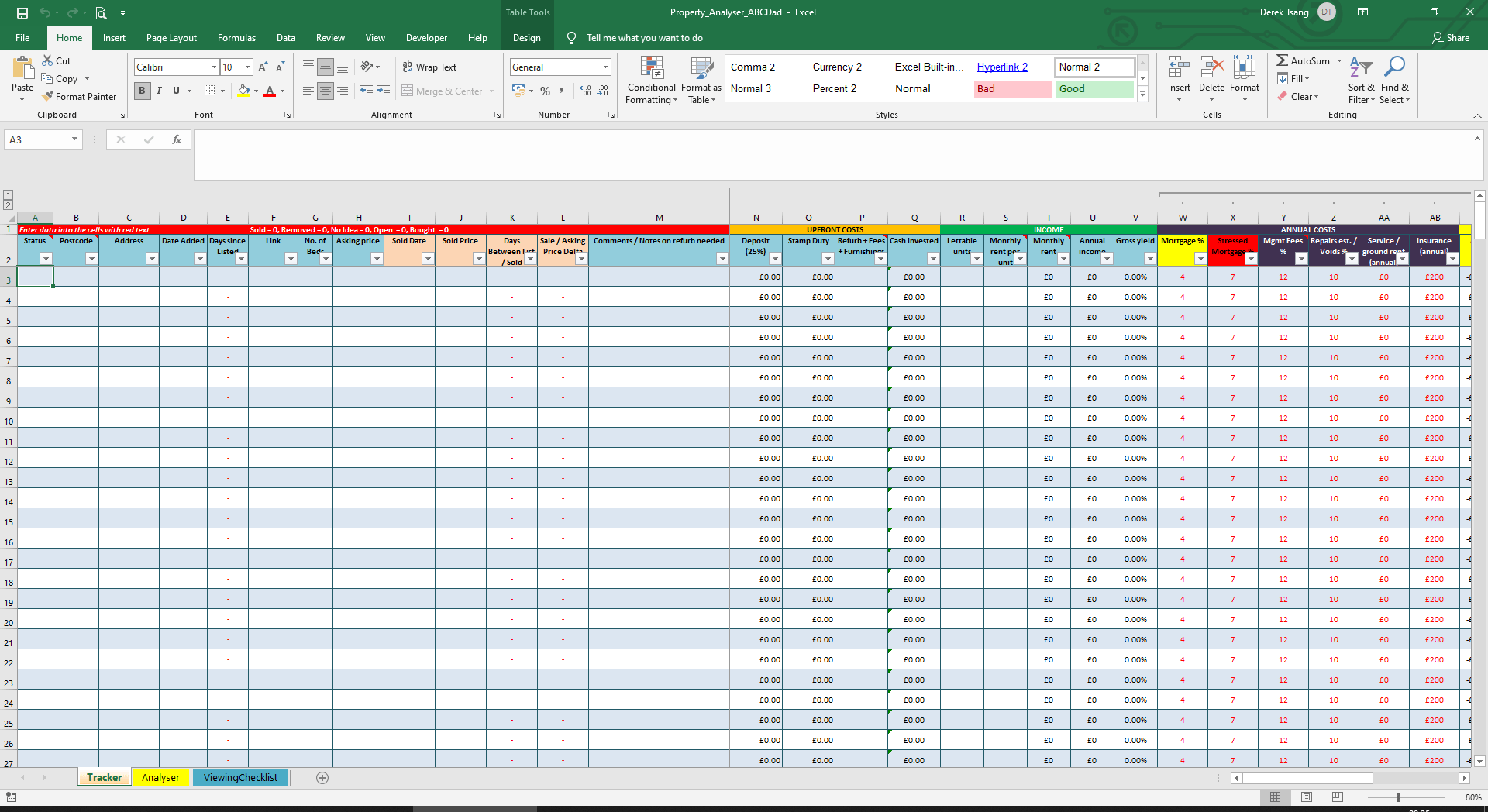Click the ViewingChecklist sheet tab
1488x812 pixels.
point(240,777)
